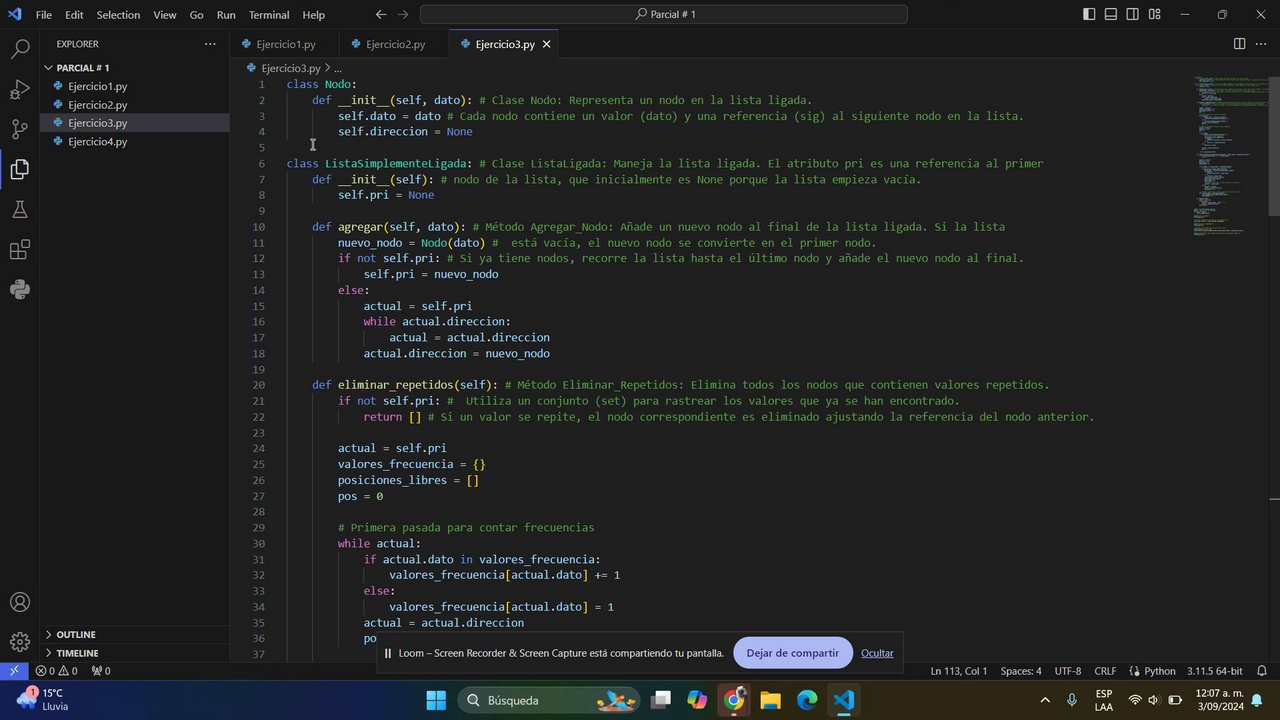Open the Accounts icon
The width and height of the screenshot is (1280, 720).
pyautogui.click(x=19, y=603)
